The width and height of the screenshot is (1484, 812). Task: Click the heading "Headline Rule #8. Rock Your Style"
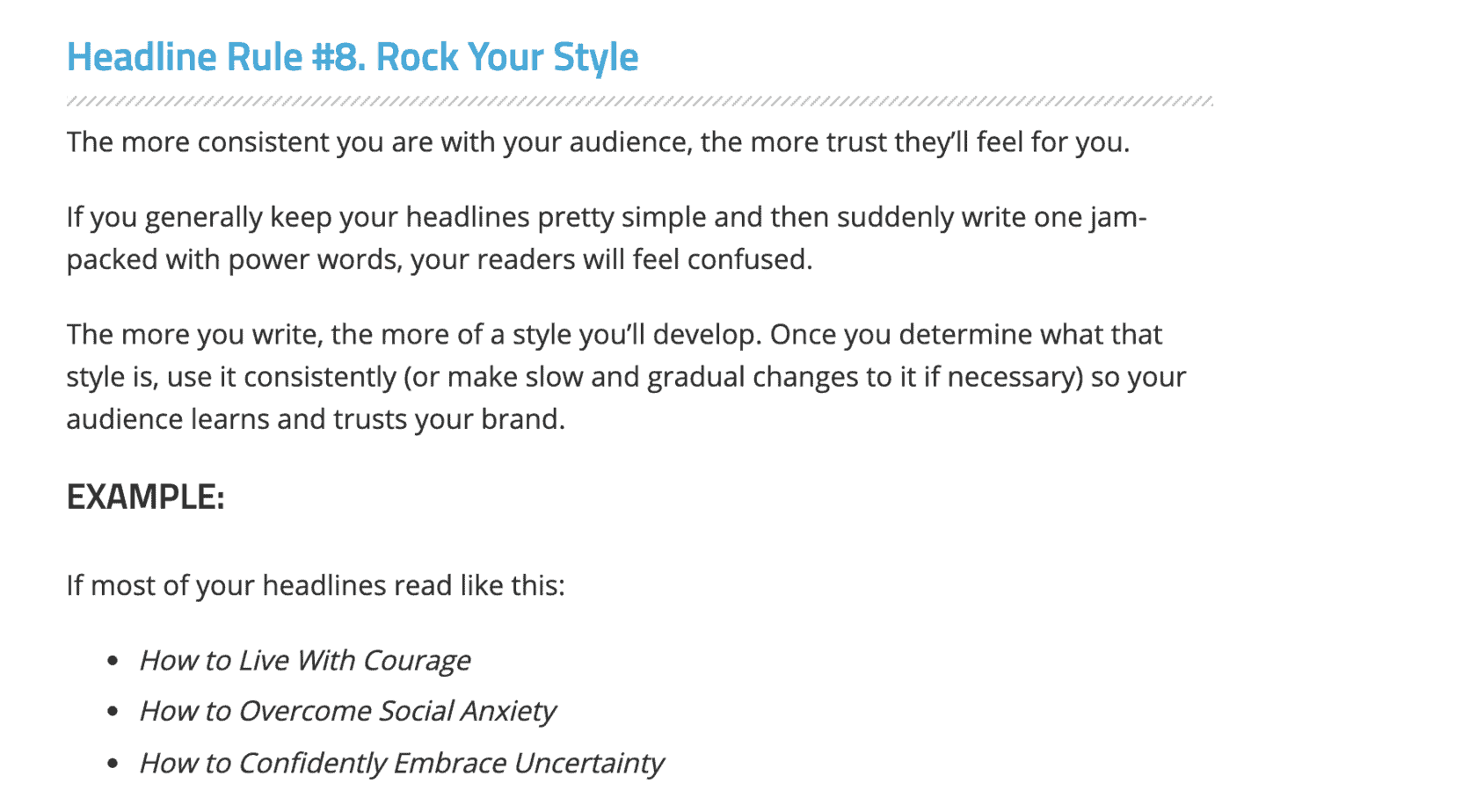click(352, 57)
